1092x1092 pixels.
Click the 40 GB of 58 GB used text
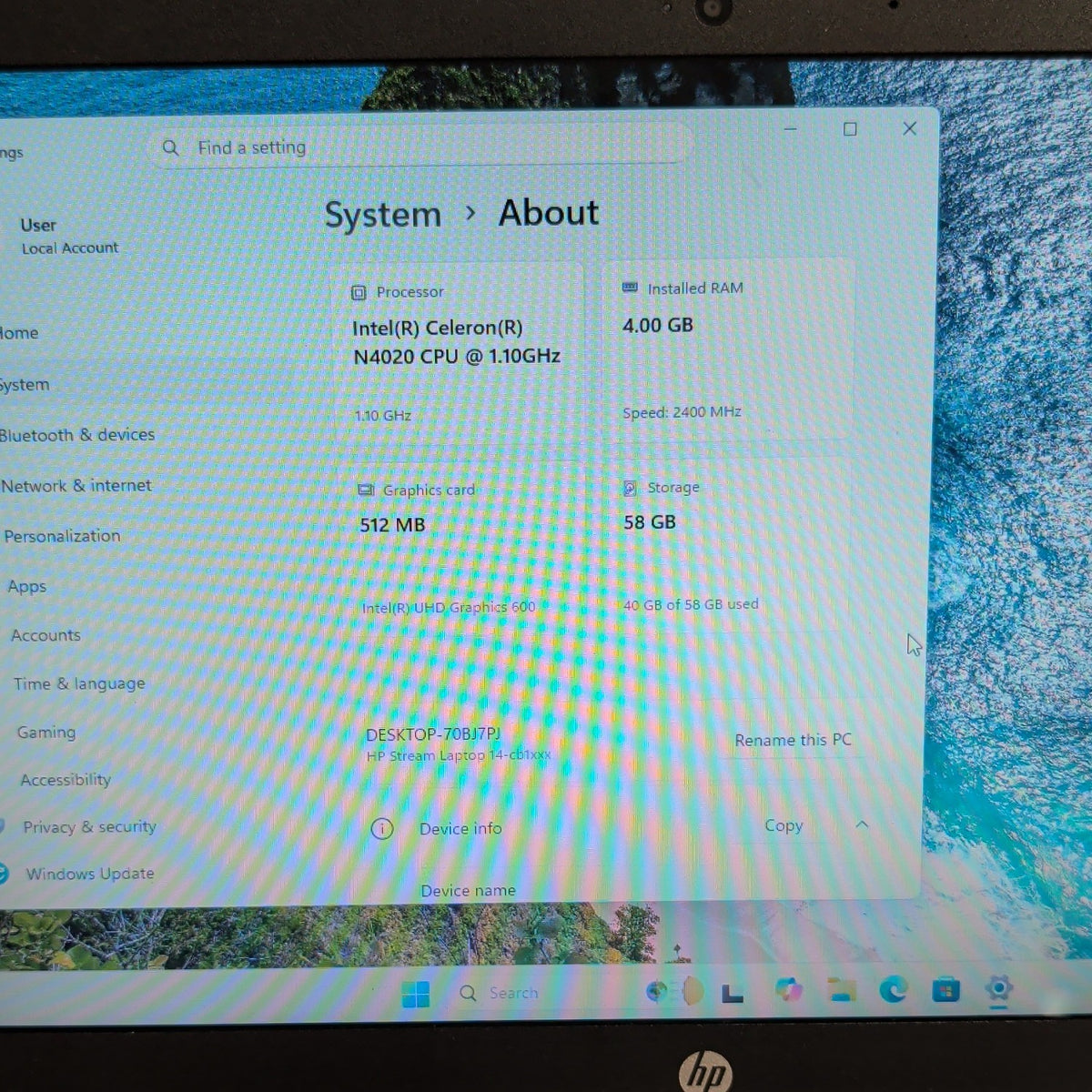[691, 604]
